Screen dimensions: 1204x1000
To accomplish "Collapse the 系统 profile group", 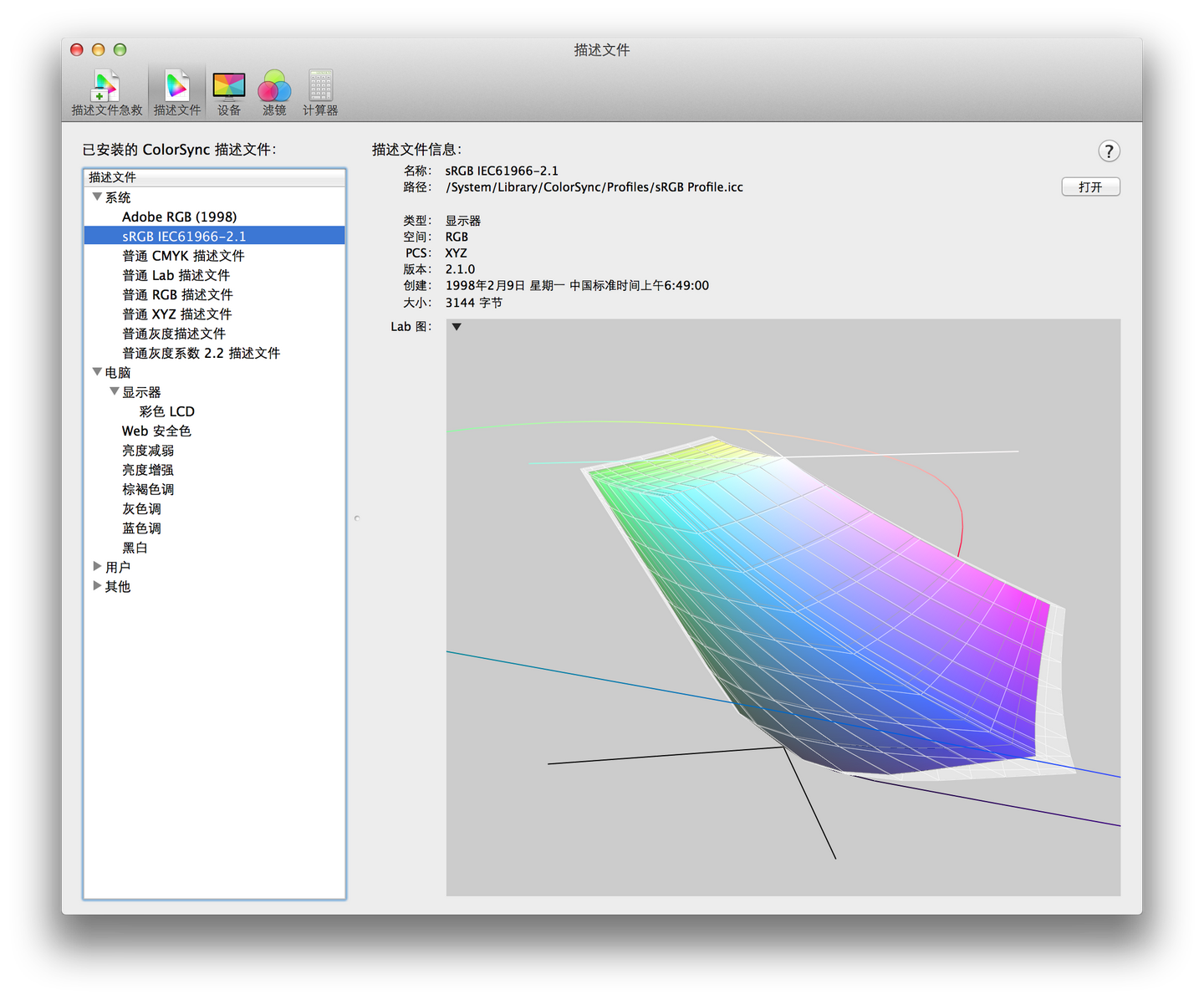I will click(97, 197).
